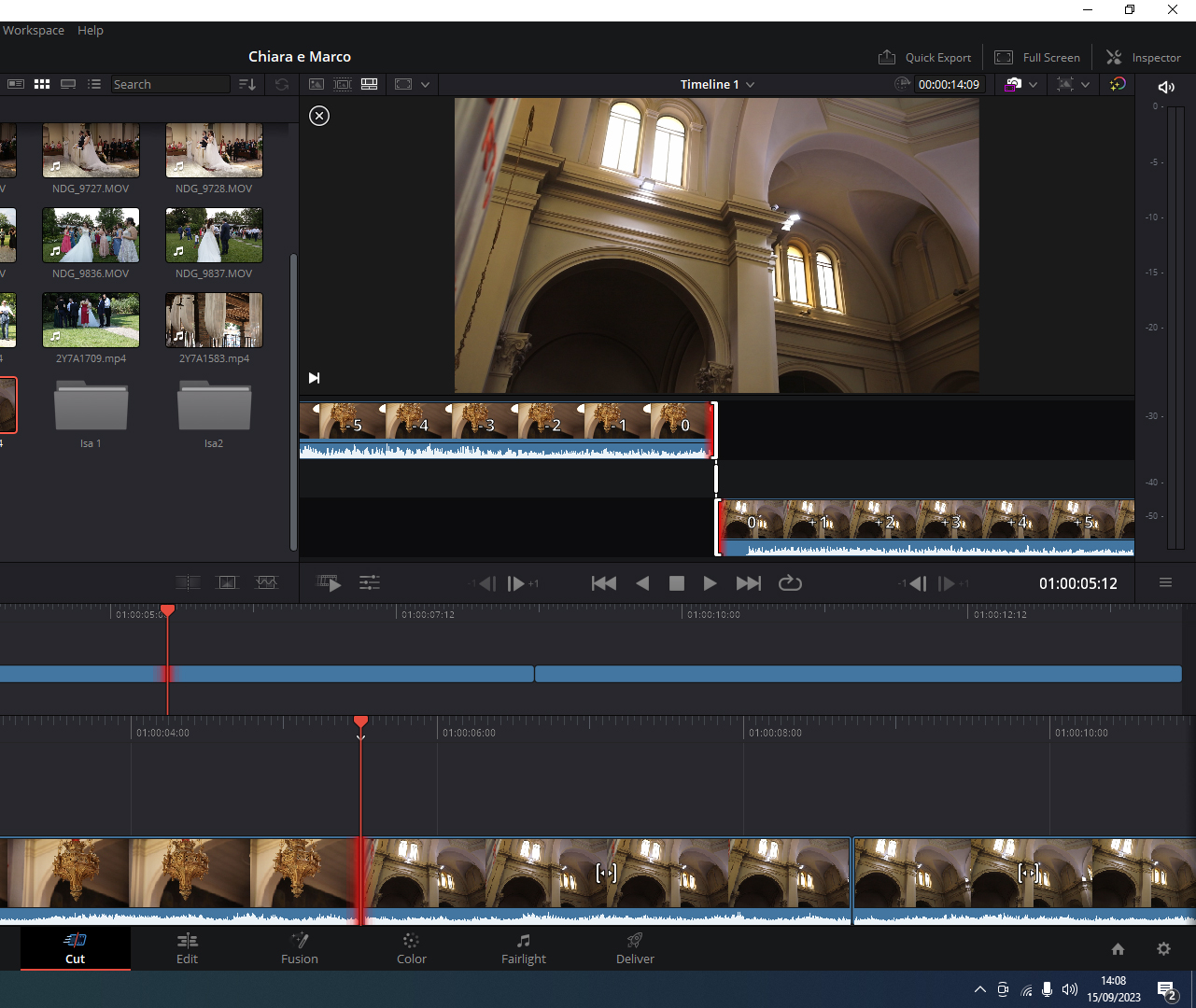Click the ripple overwrite tool icon
This screenshot has height=1008, width=1196.
[x=228, y=582]
